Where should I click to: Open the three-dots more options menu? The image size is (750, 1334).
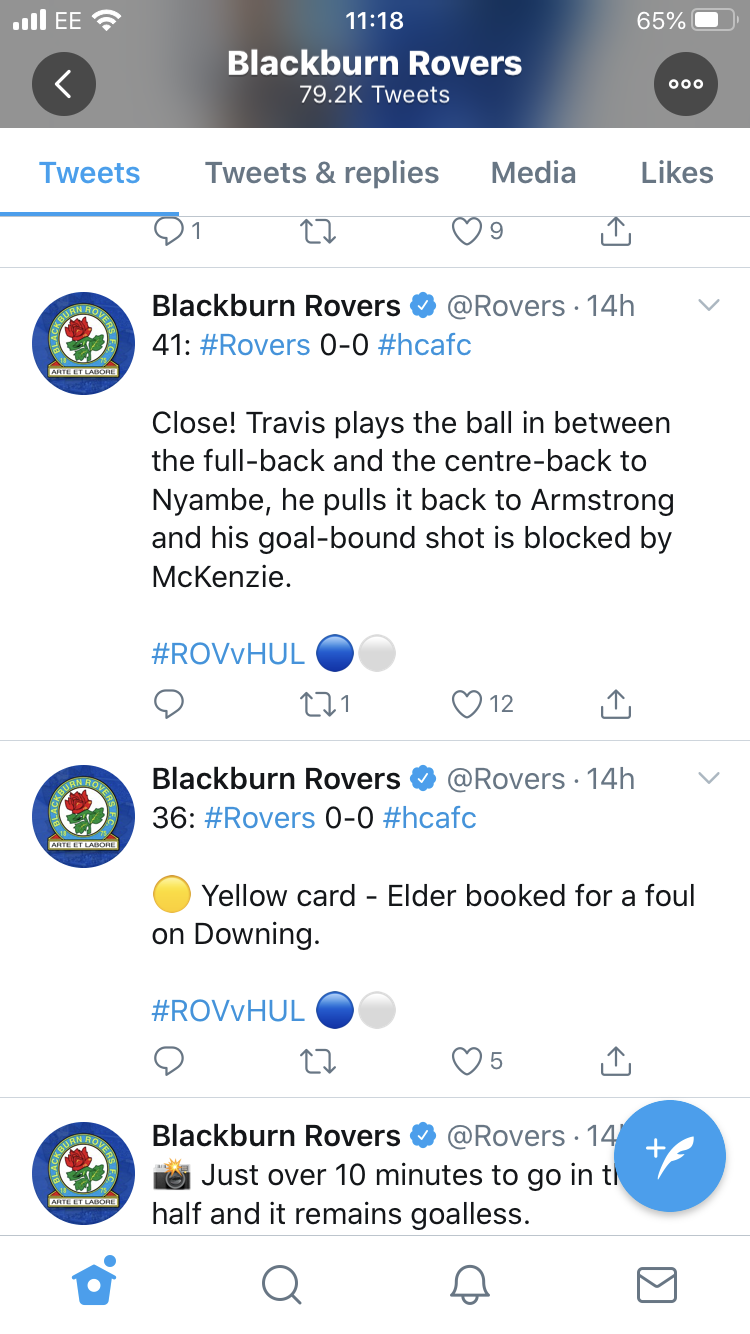(686, 84)
